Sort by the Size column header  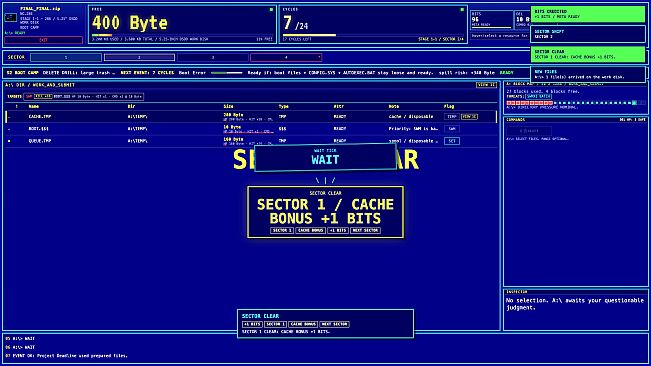[x=228, y=107]
